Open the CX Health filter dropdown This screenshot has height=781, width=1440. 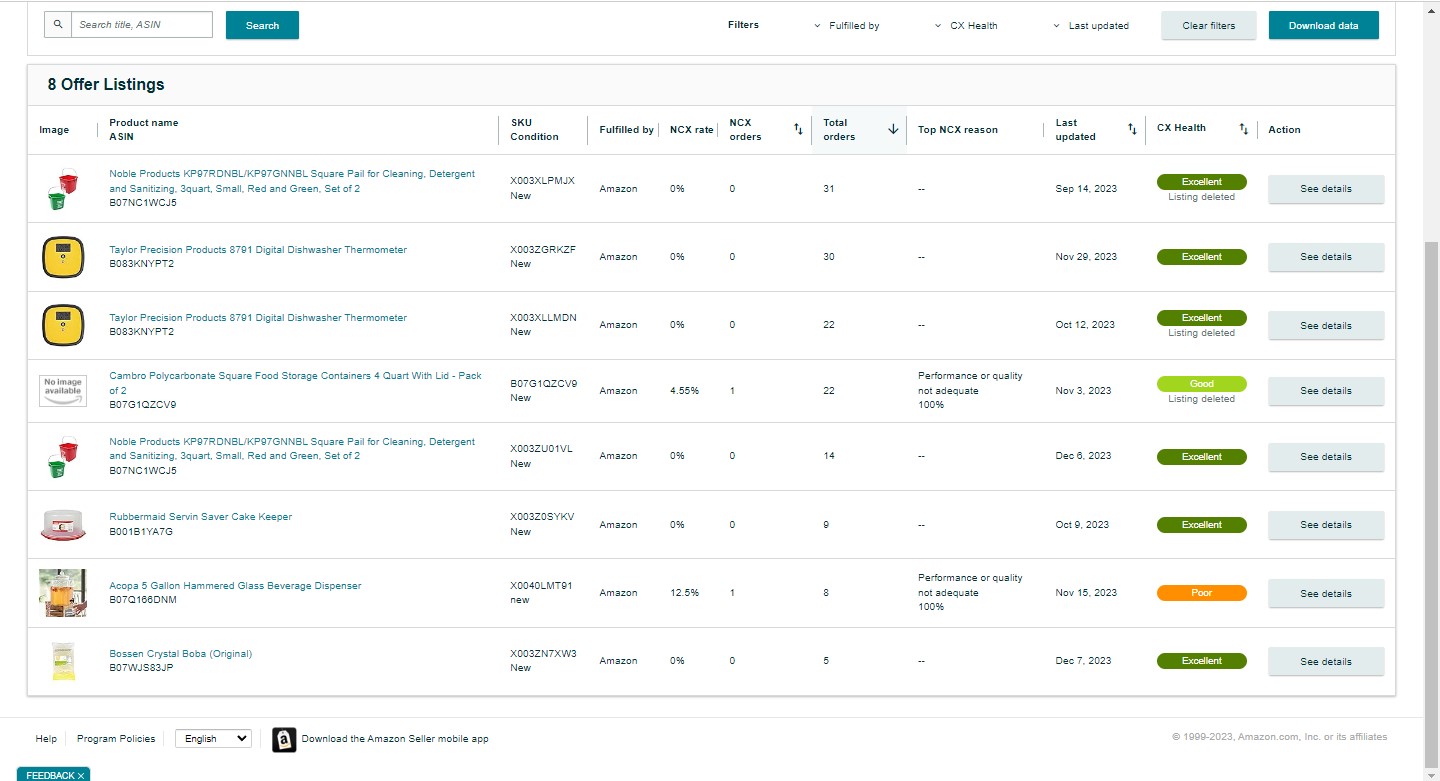[x=966, y=26]
